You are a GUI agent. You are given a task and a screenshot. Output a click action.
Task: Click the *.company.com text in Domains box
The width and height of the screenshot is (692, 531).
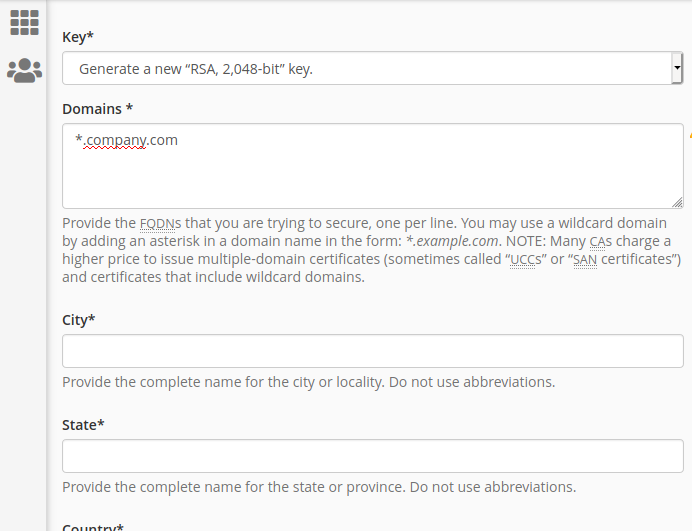point(126,140)
